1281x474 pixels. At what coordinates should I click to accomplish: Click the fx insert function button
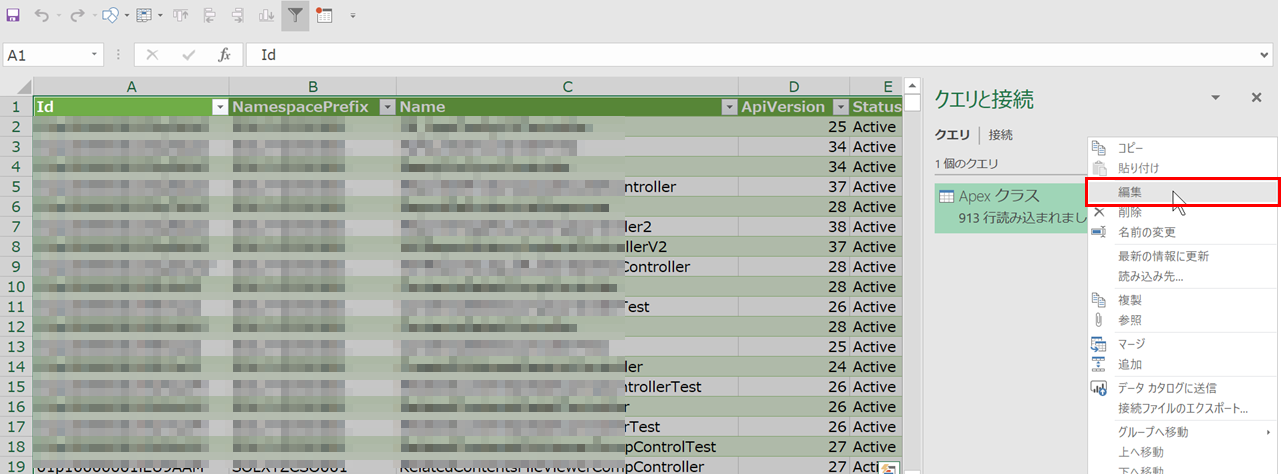(x=225, y=55)
